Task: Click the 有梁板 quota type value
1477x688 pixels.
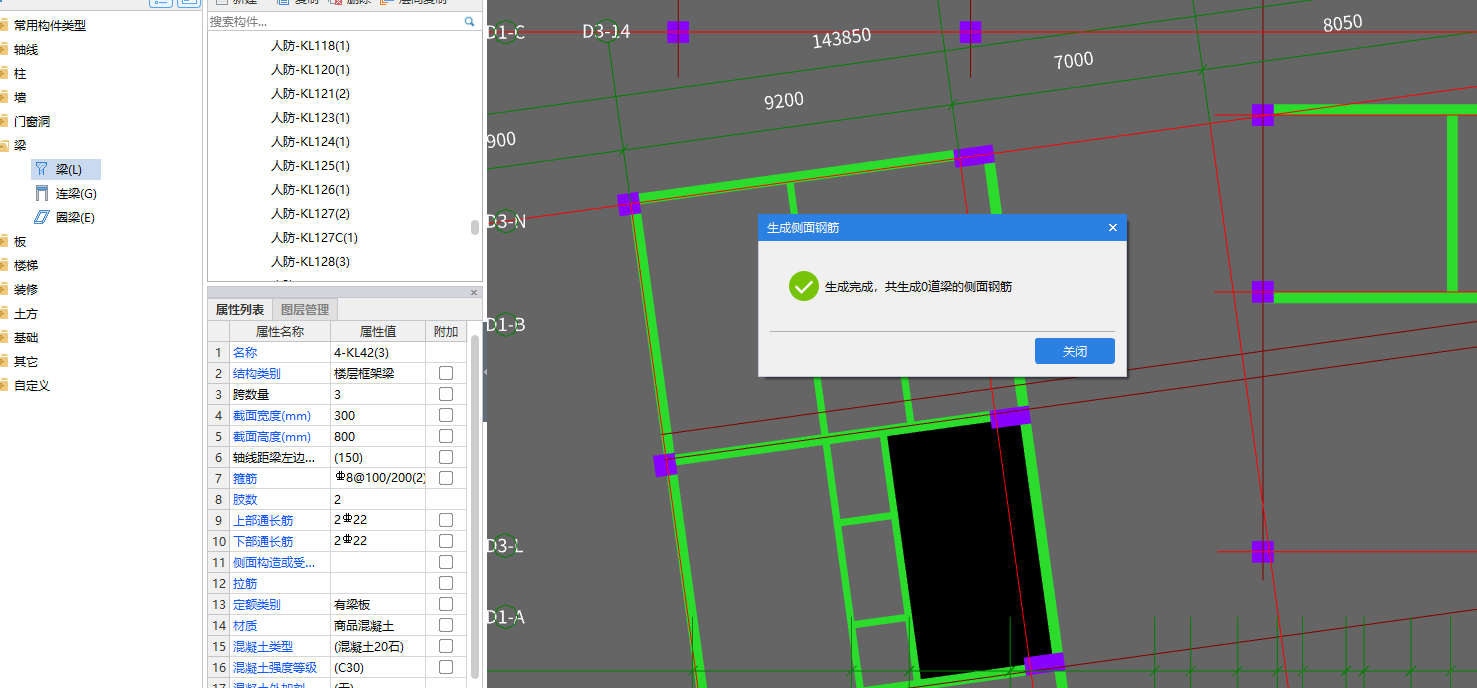Action: [378, 604]
